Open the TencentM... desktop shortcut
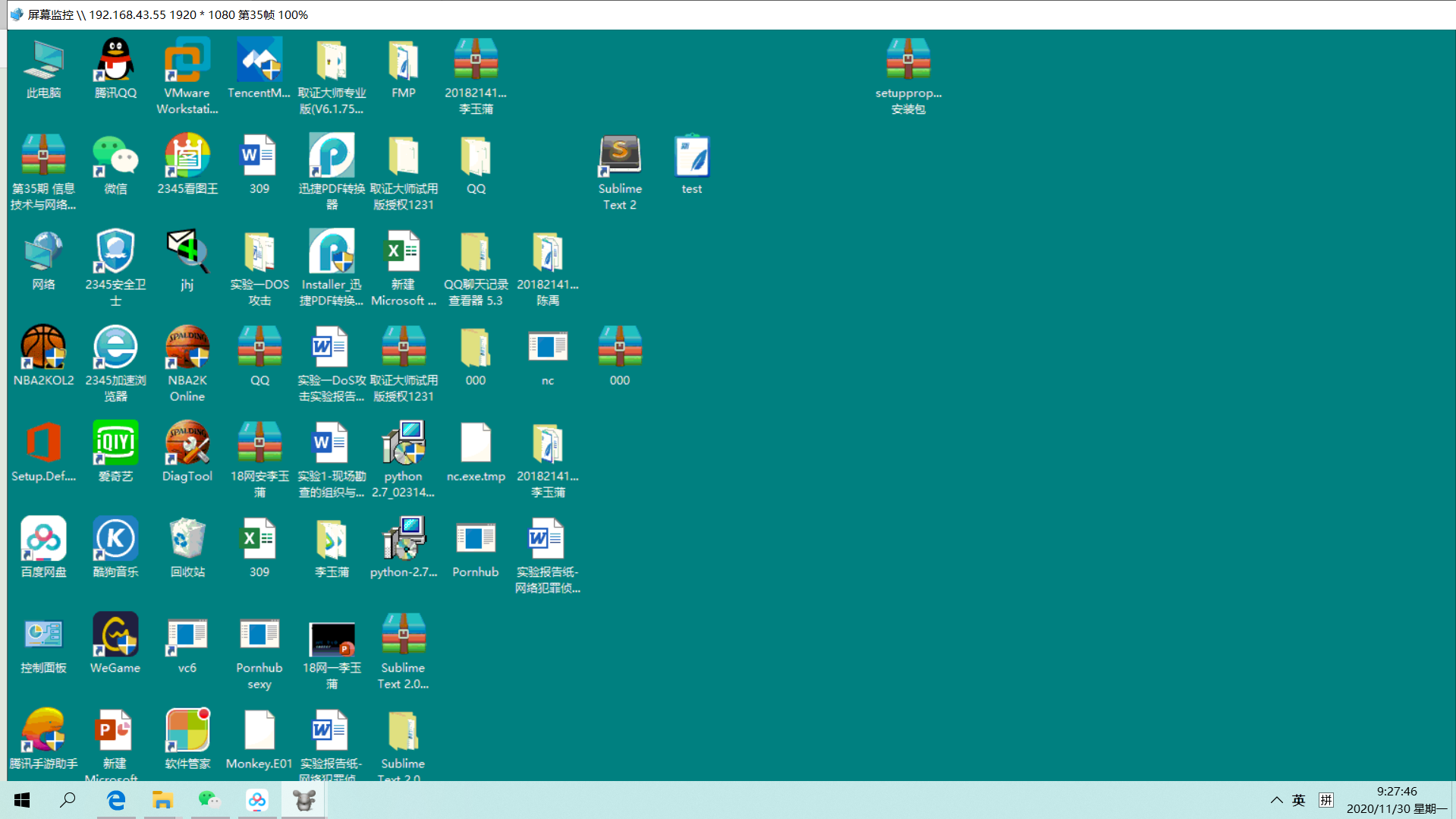The image size is (1456, 819). point(259,69)
